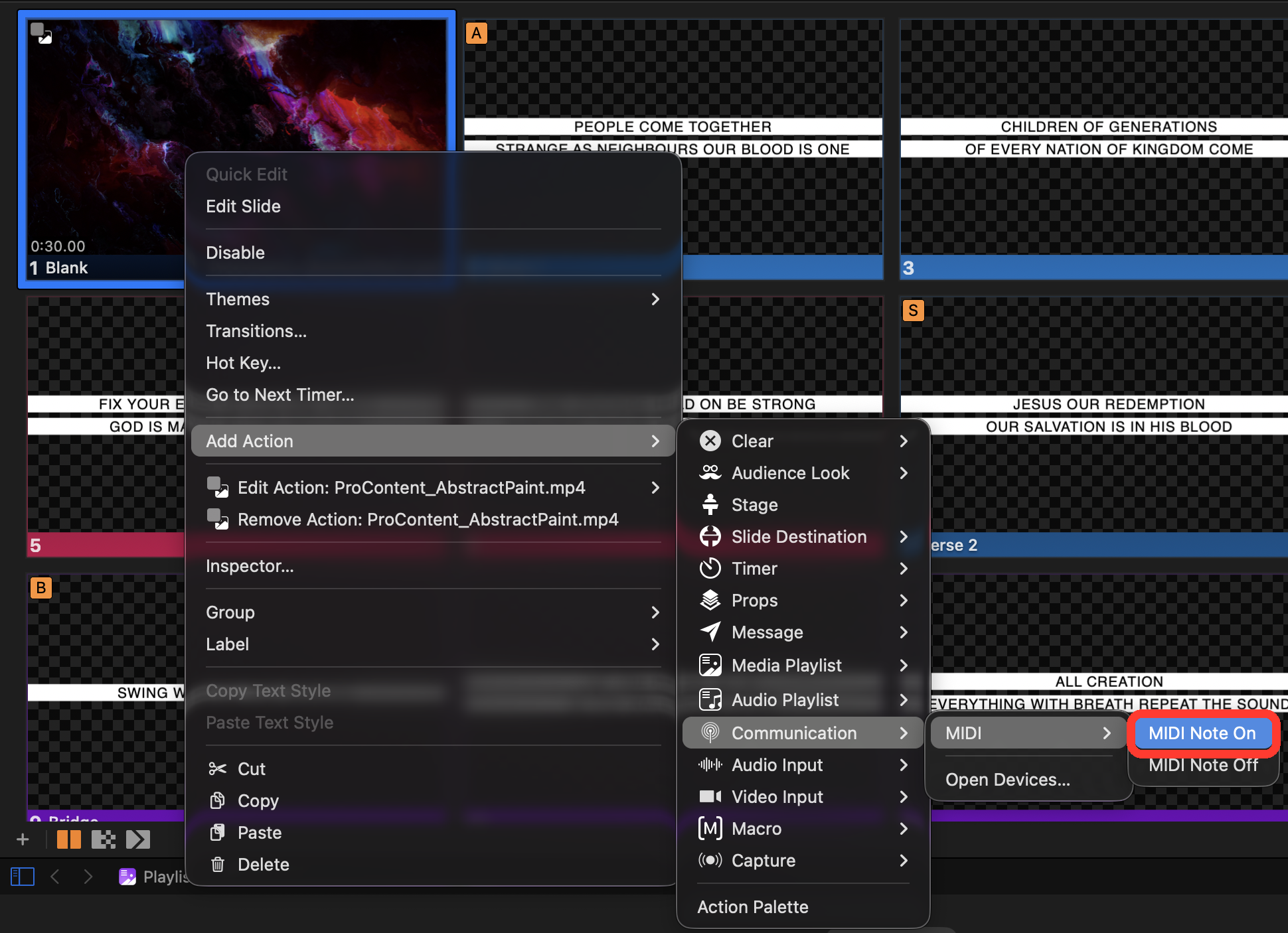Click the Slide Destination icon
1288x933 pixels.
point(710,536)
